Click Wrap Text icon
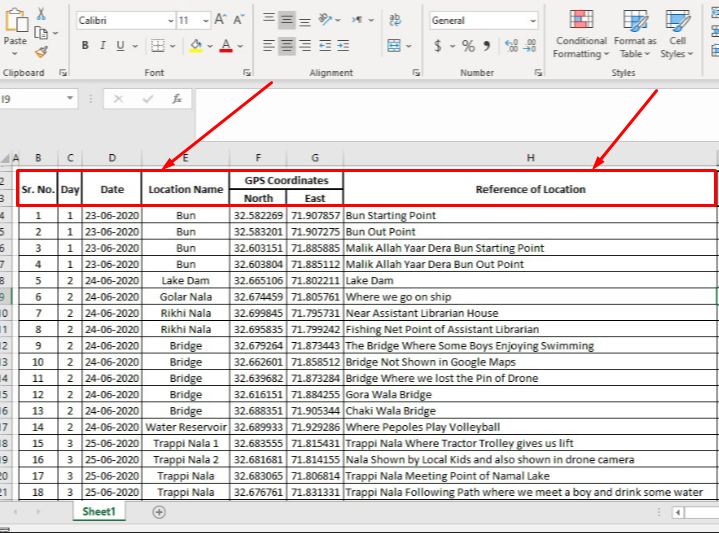The image size is (719, 533). [x=394, y=20]
